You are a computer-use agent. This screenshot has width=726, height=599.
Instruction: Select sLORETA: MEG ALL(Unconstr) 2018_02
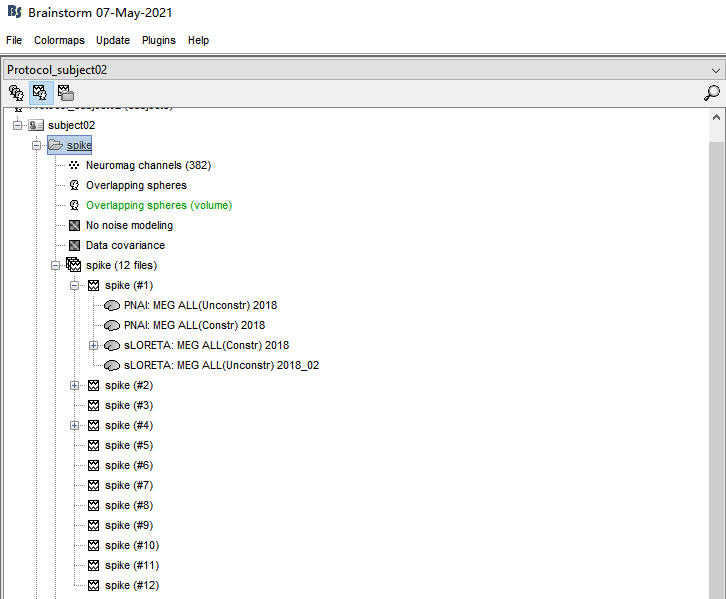coord(221,365)
